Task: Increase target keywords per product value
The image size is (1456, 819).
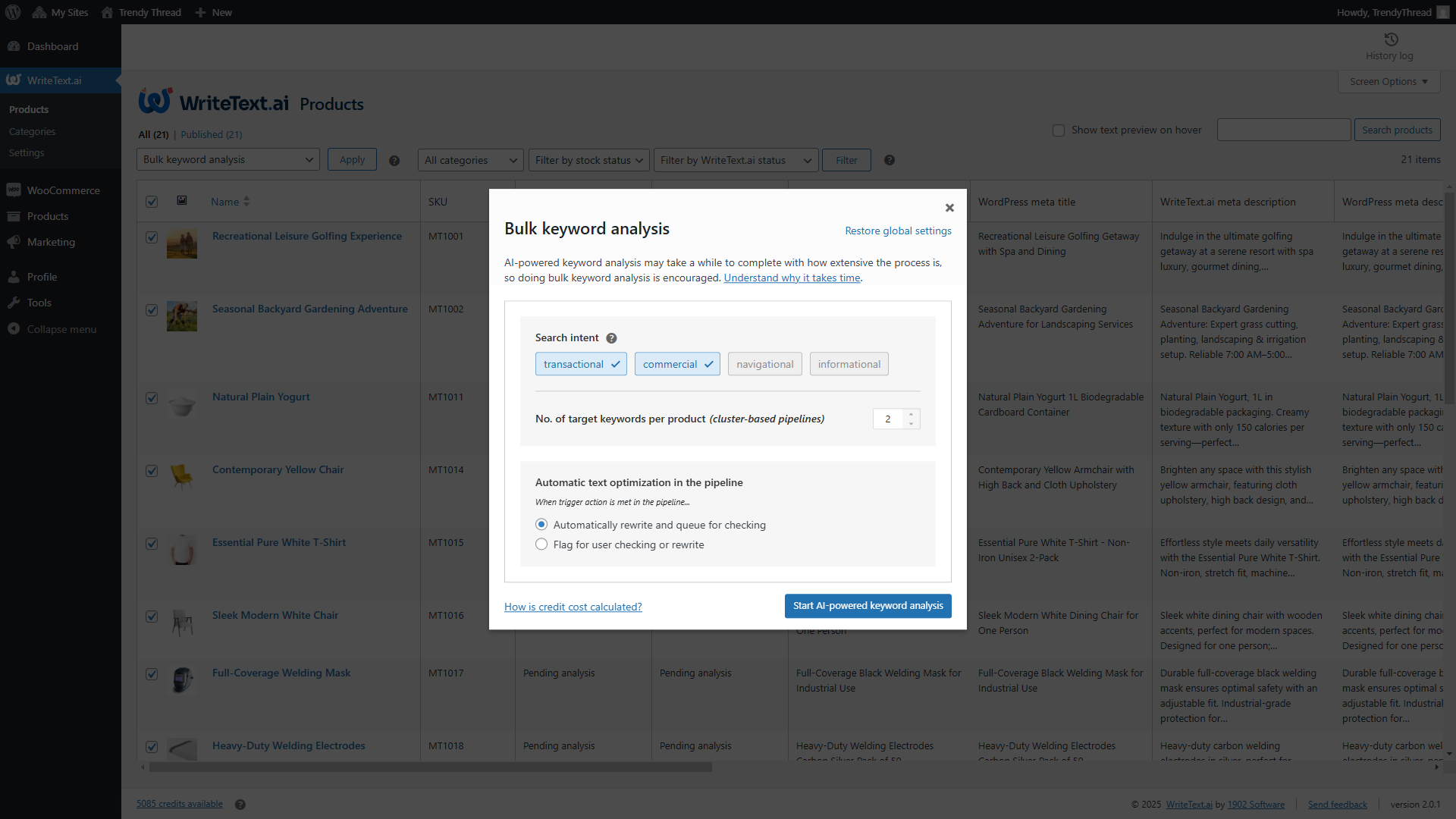Action: coord(911,414)
